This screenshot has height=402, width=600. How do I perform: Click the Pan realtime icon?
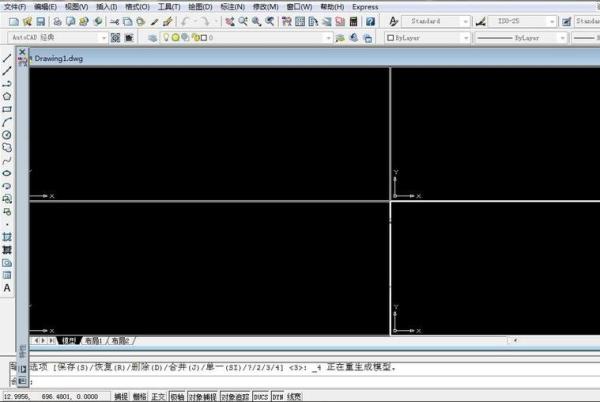(x=230, y=21)
